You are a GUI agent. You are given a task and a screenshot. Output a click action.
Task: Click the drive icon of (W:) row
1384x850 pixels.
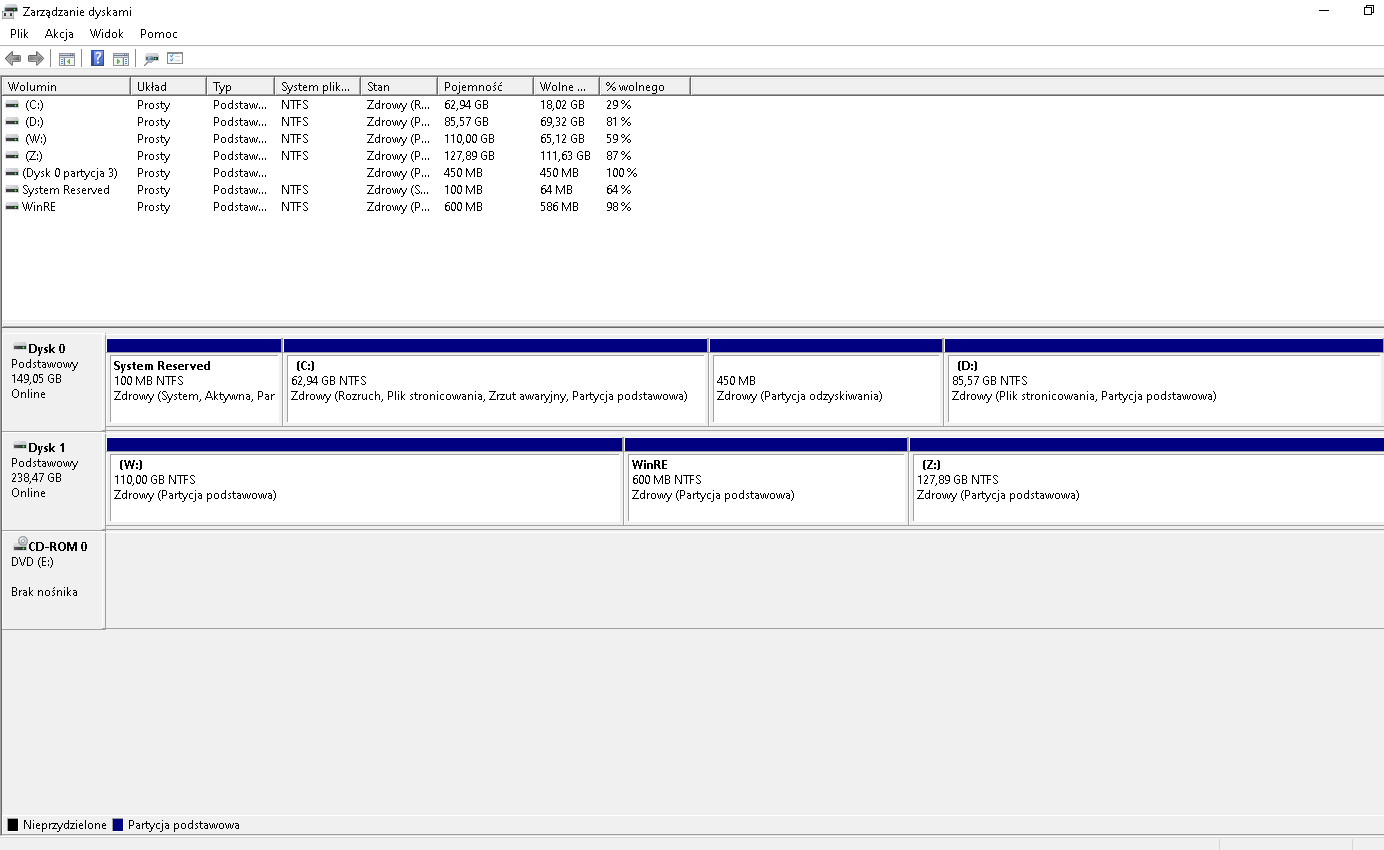[x=12, y=139]
